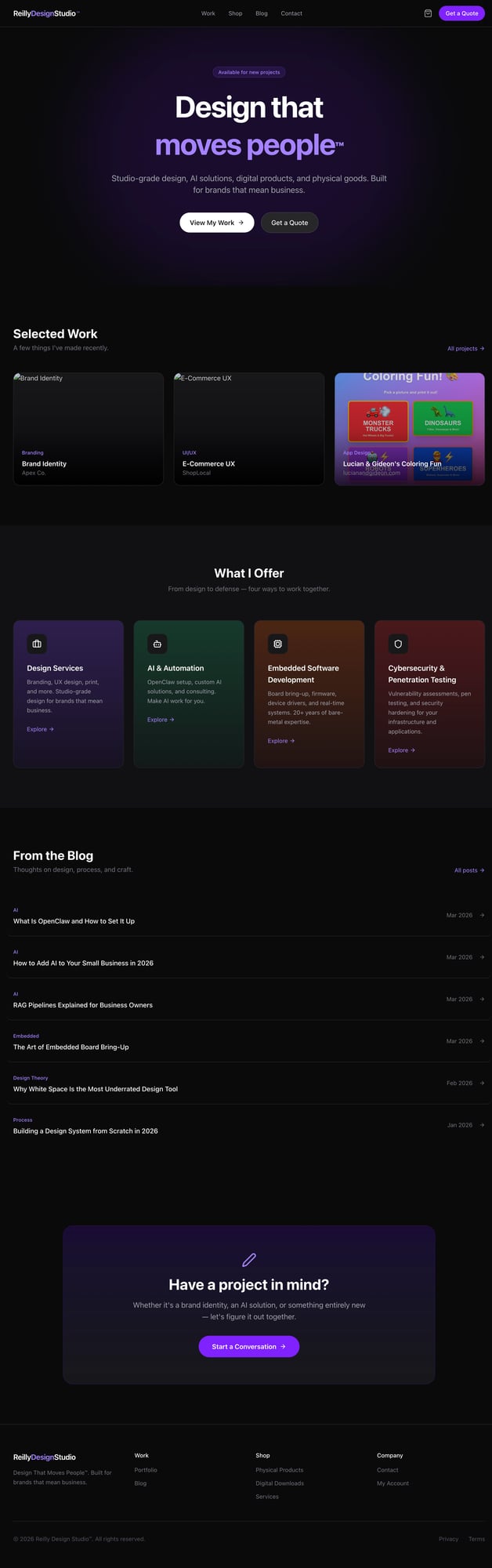492x1568 pixels.
Task: Follow the All projects link
Action: coord(465,348)
